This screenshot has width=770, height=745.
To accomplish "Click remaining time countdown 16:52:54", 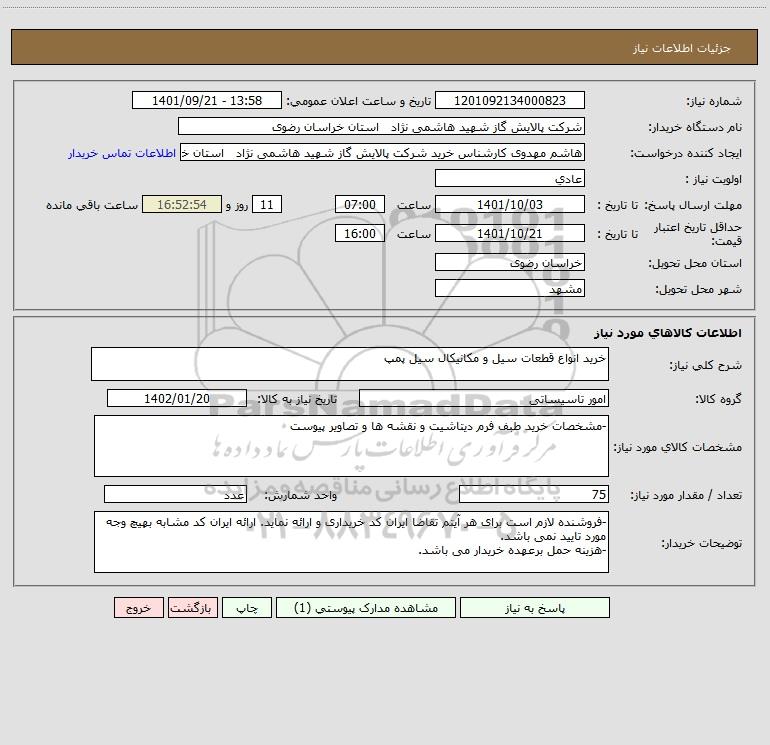I will coord(182,204).
